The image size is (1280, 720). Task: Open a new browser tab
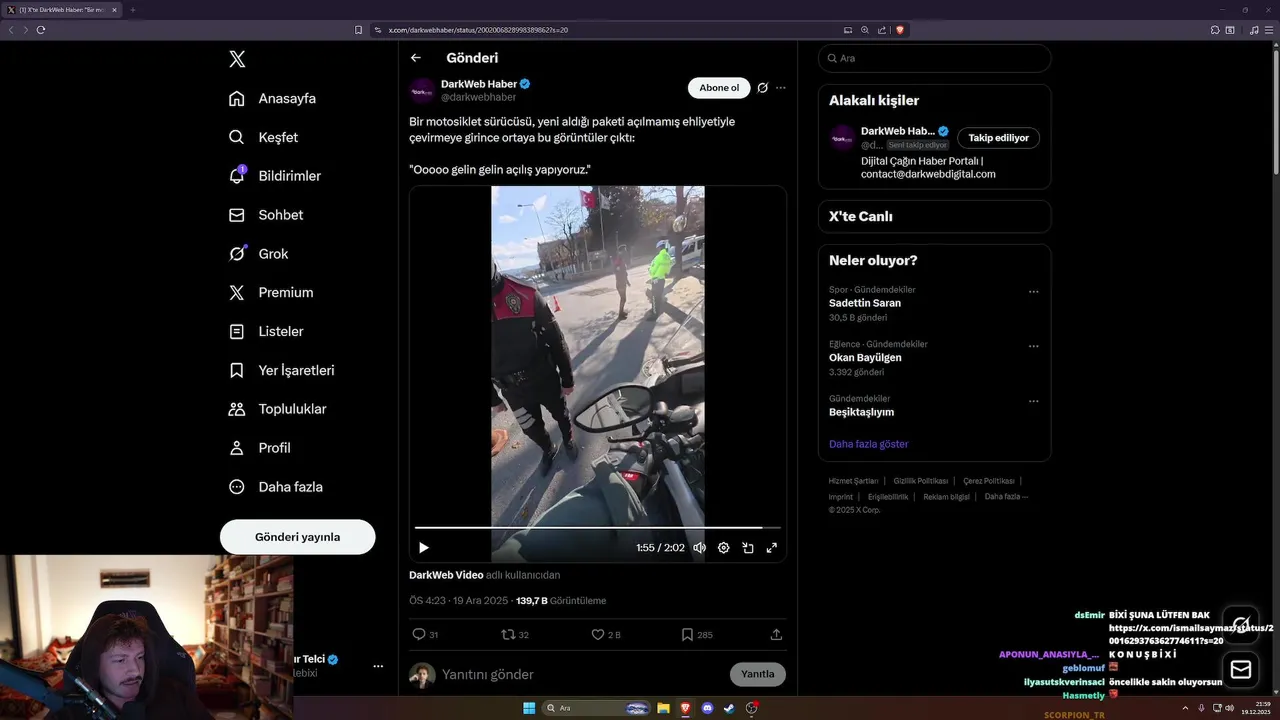pos(132,10)
